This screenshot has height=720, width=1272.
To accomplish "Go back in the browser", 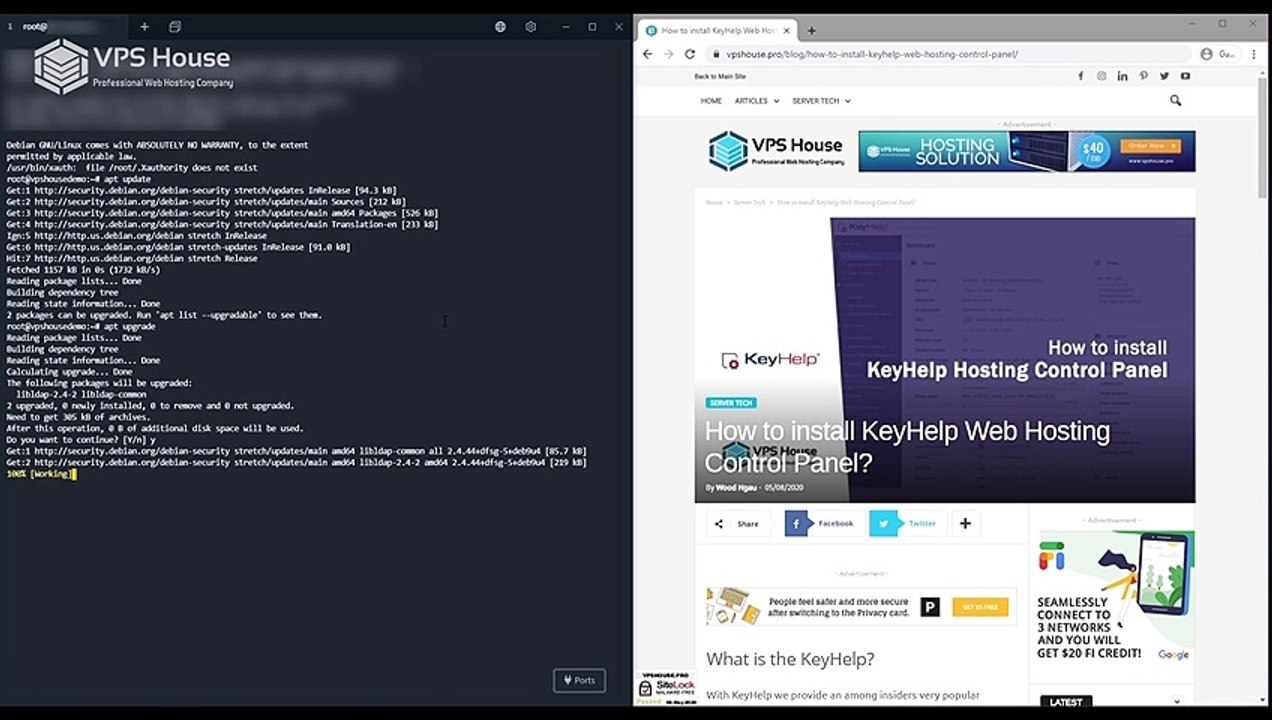I will [x=647, y=54].
